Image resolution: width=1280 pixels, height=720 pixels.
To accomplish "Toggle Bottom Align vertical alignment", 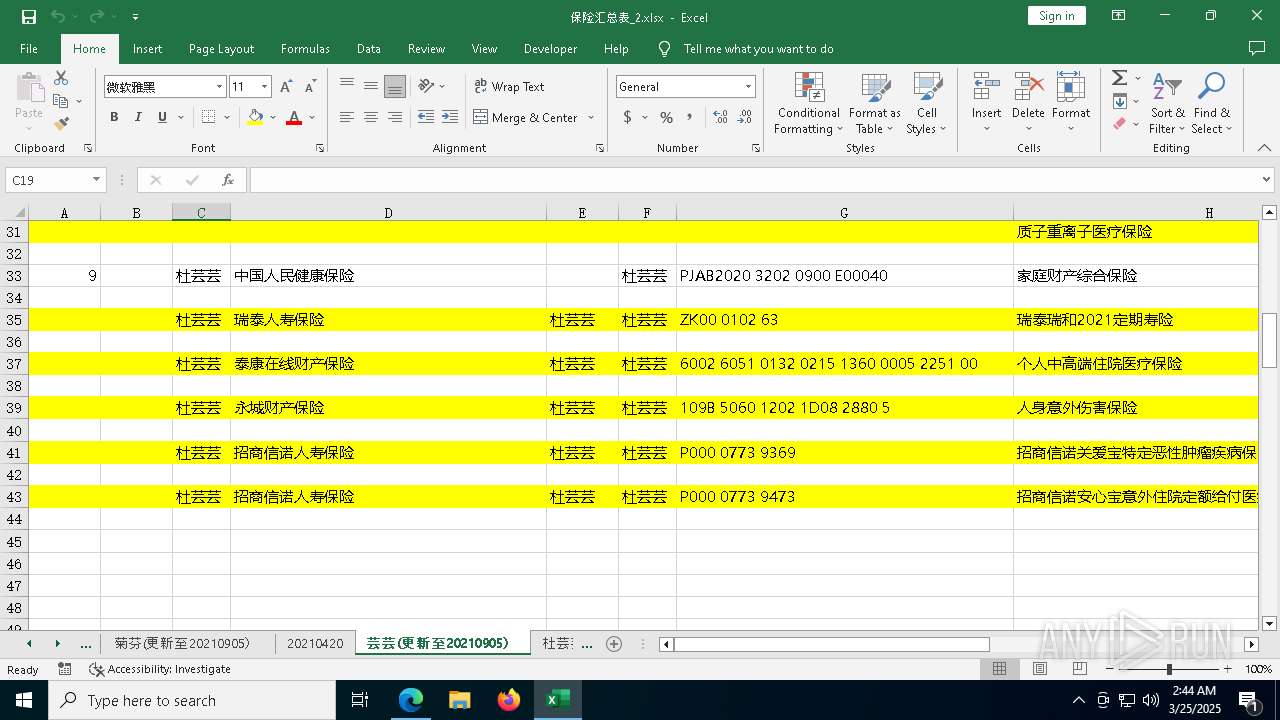I will pyautogui.click(x=395, y=87).
